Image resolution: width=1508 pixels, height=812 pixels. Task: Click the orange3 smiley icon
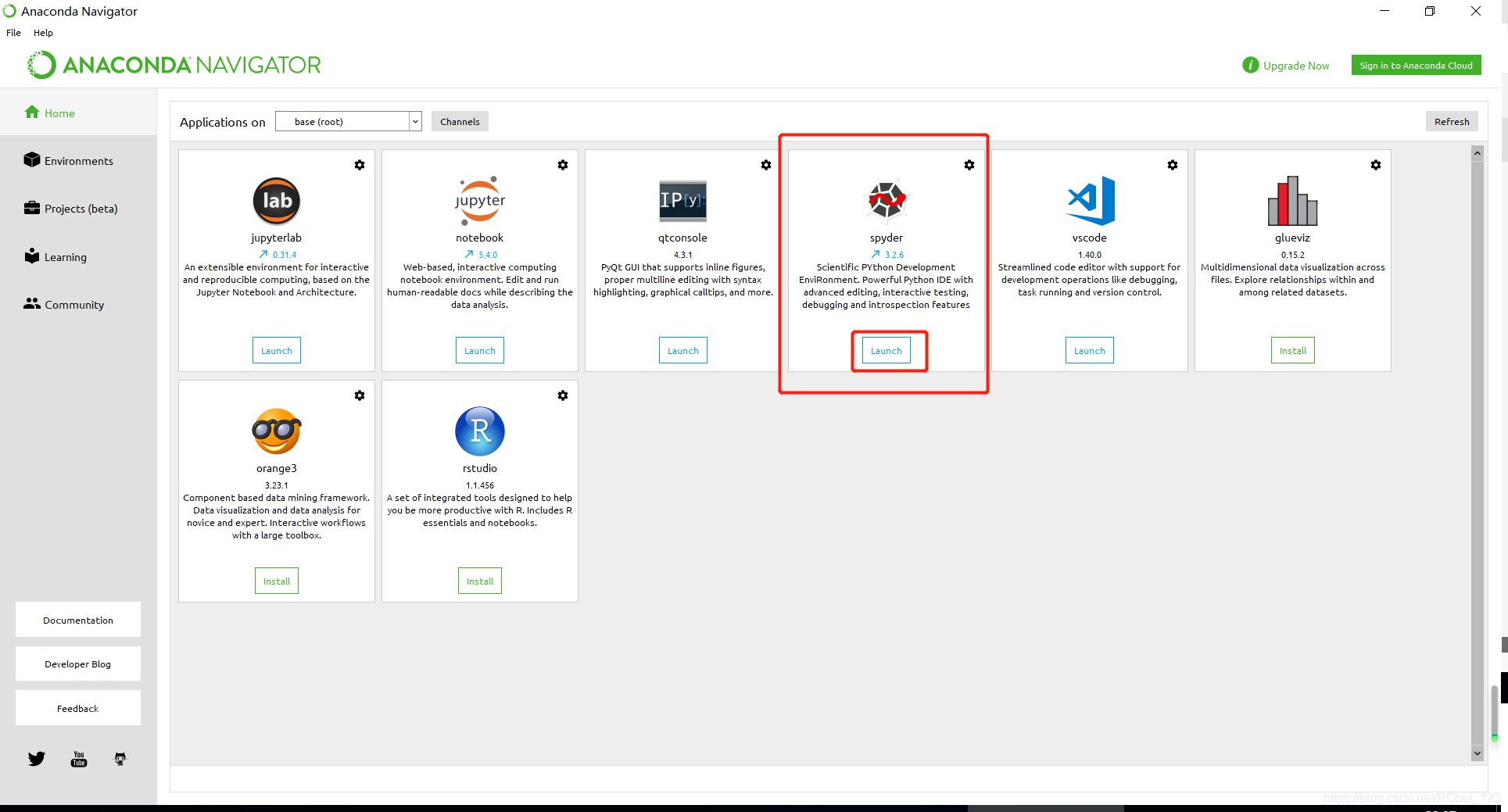pos(277,431)
